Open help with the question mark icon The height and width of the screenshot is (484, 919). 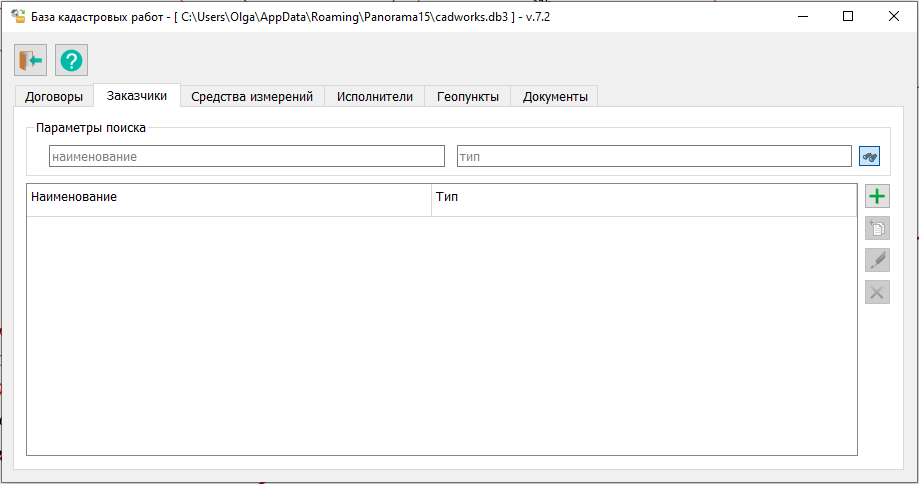point(71,61)
